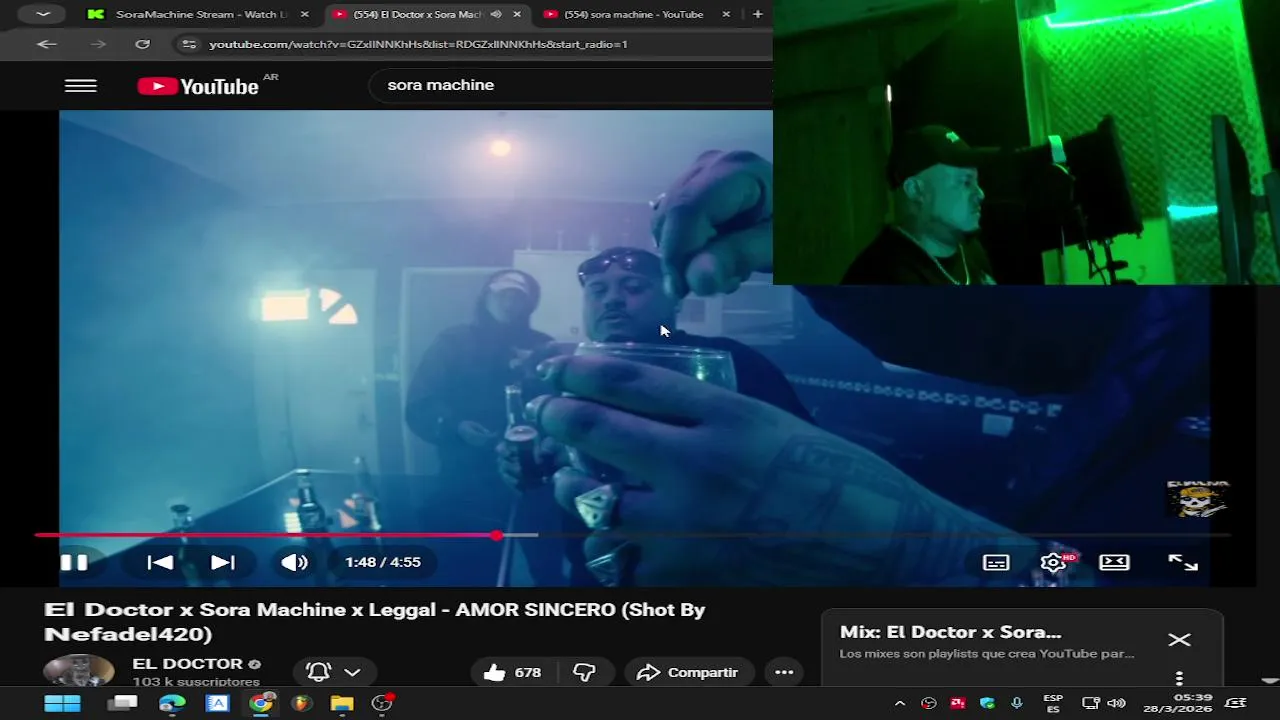
Task: View site information icon in address bar
Action: [189, 44]
